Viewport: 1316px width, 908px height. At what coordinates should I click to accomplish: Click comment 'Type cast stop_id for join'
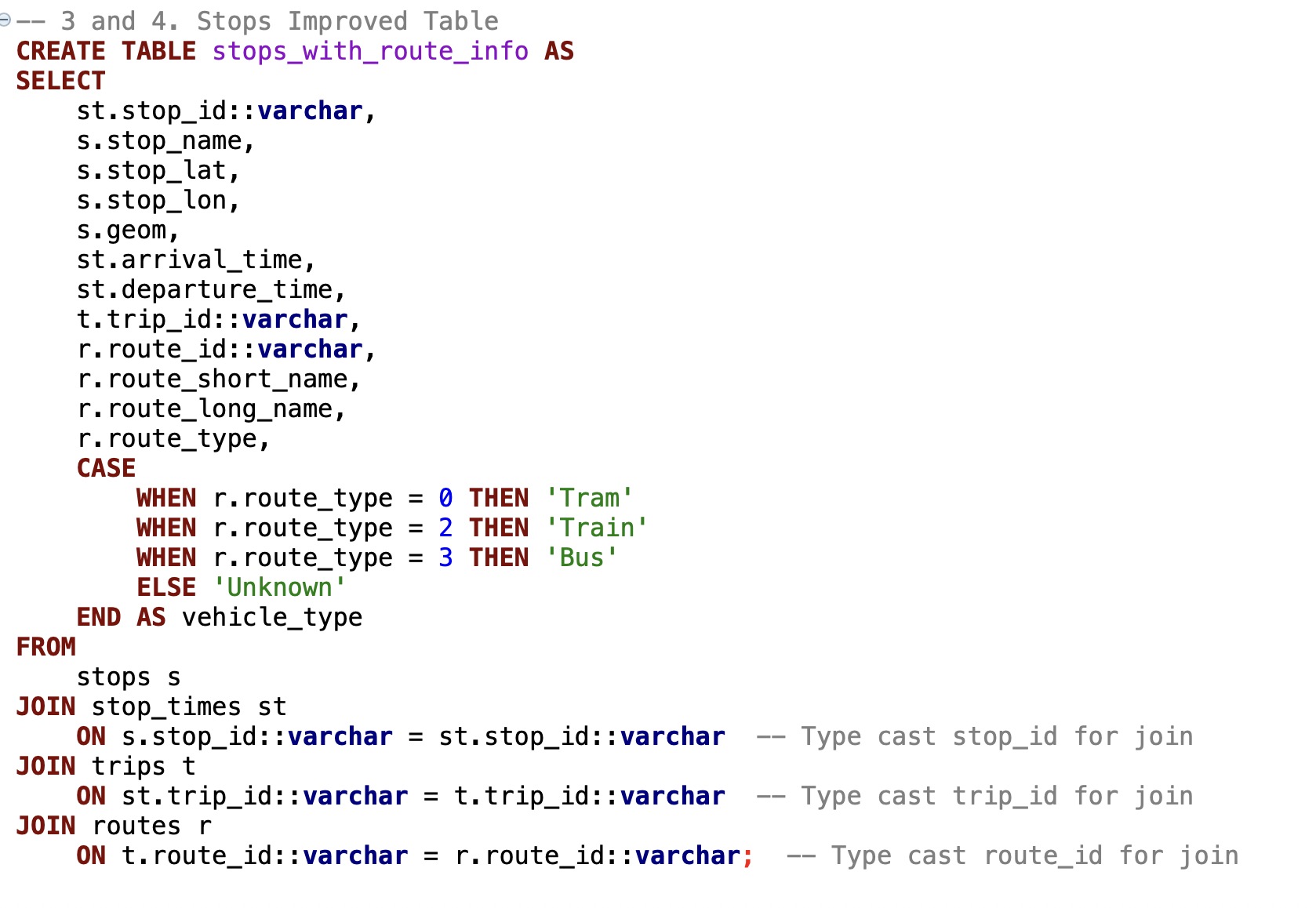tap(975, 737)
